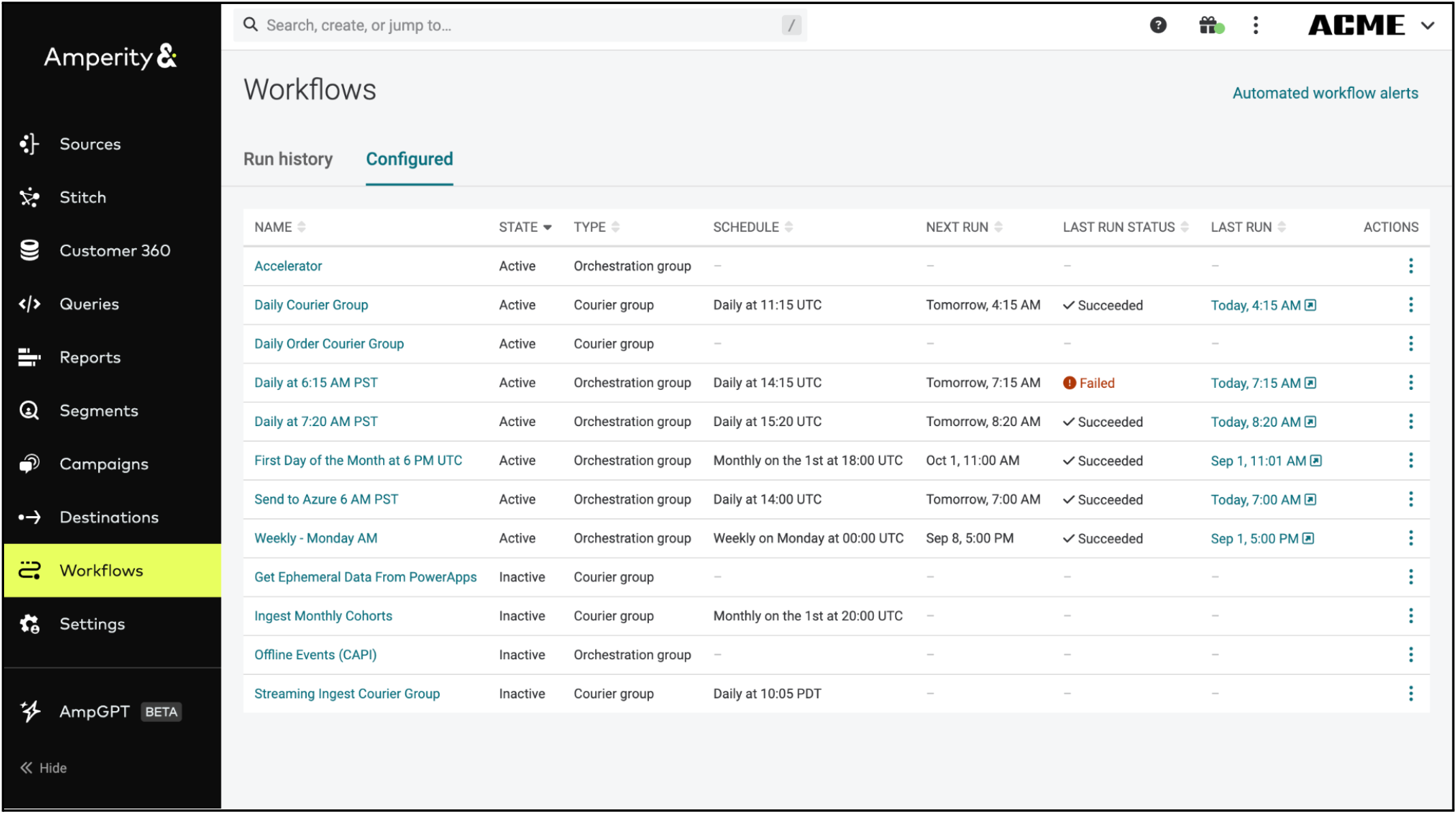This screenshot has width=1456, height=814.
Task: Open actions menu for Streaming Ingest Courier Group
Action: pyautogui.click(x=1411, y=693)
